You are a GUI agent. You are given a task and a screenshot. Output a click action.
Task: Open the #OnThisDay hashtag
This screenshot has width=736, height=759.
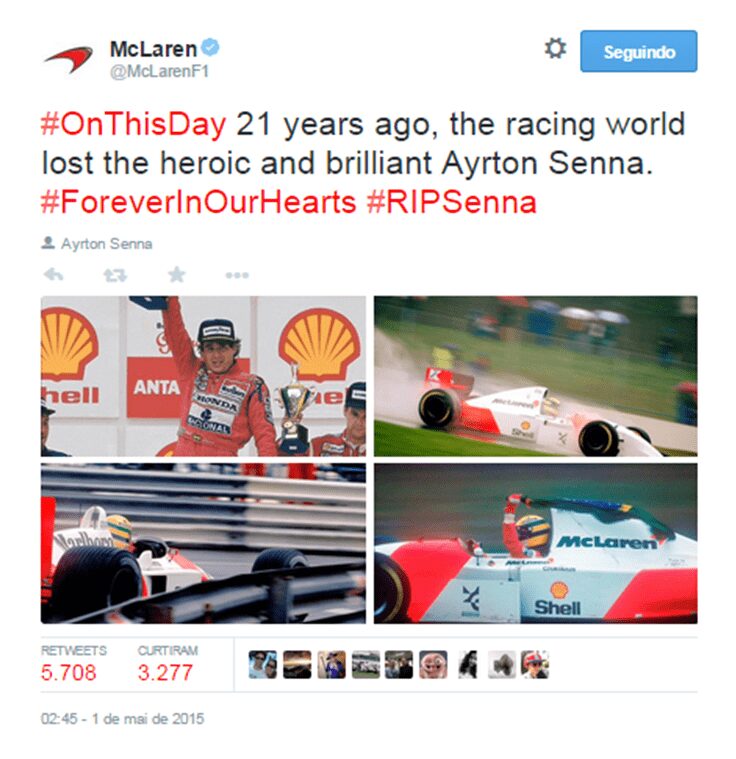click(134, 124)
